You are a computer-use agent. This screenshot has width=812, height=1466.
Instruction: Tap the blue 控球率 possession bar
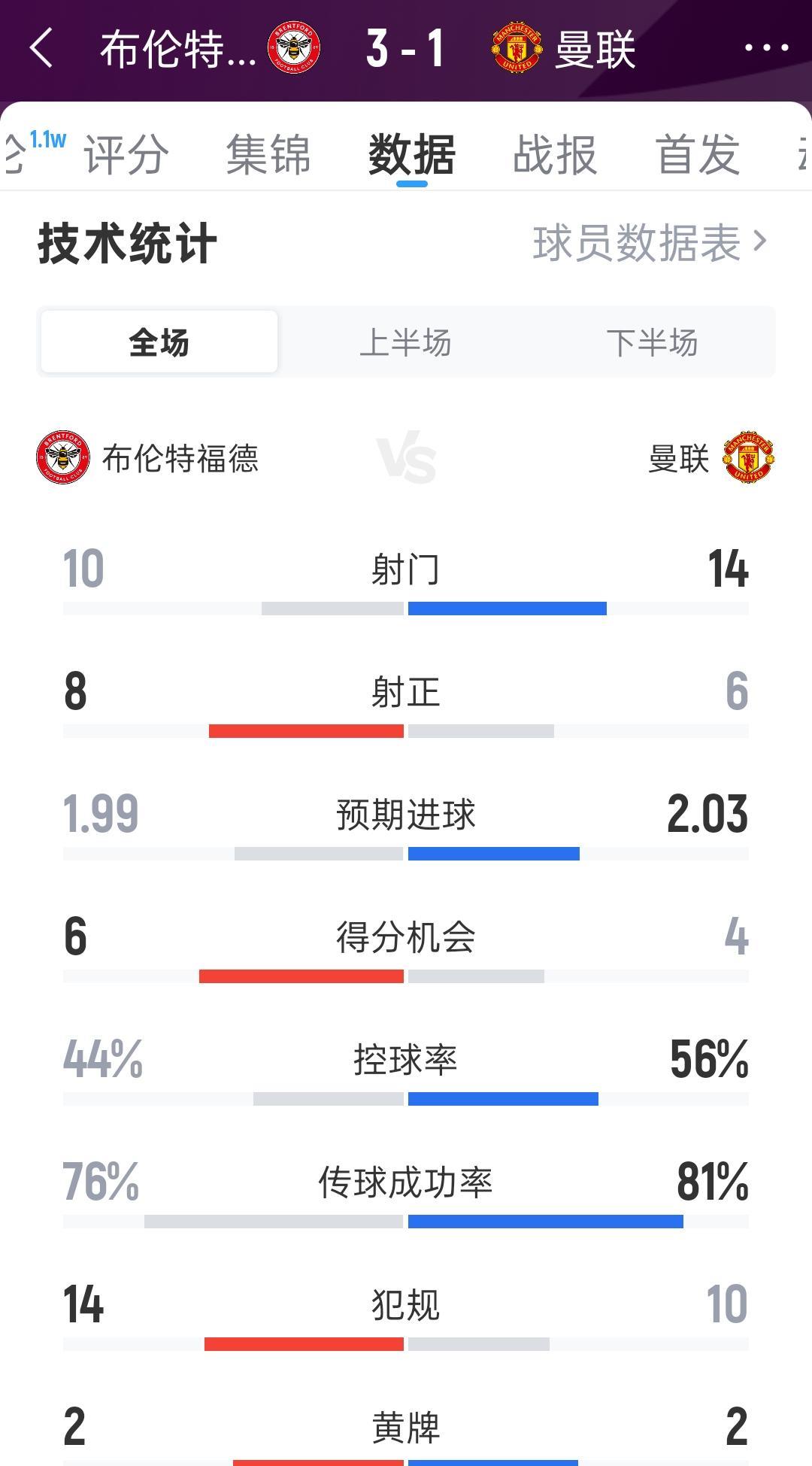tap(503, 1099)
